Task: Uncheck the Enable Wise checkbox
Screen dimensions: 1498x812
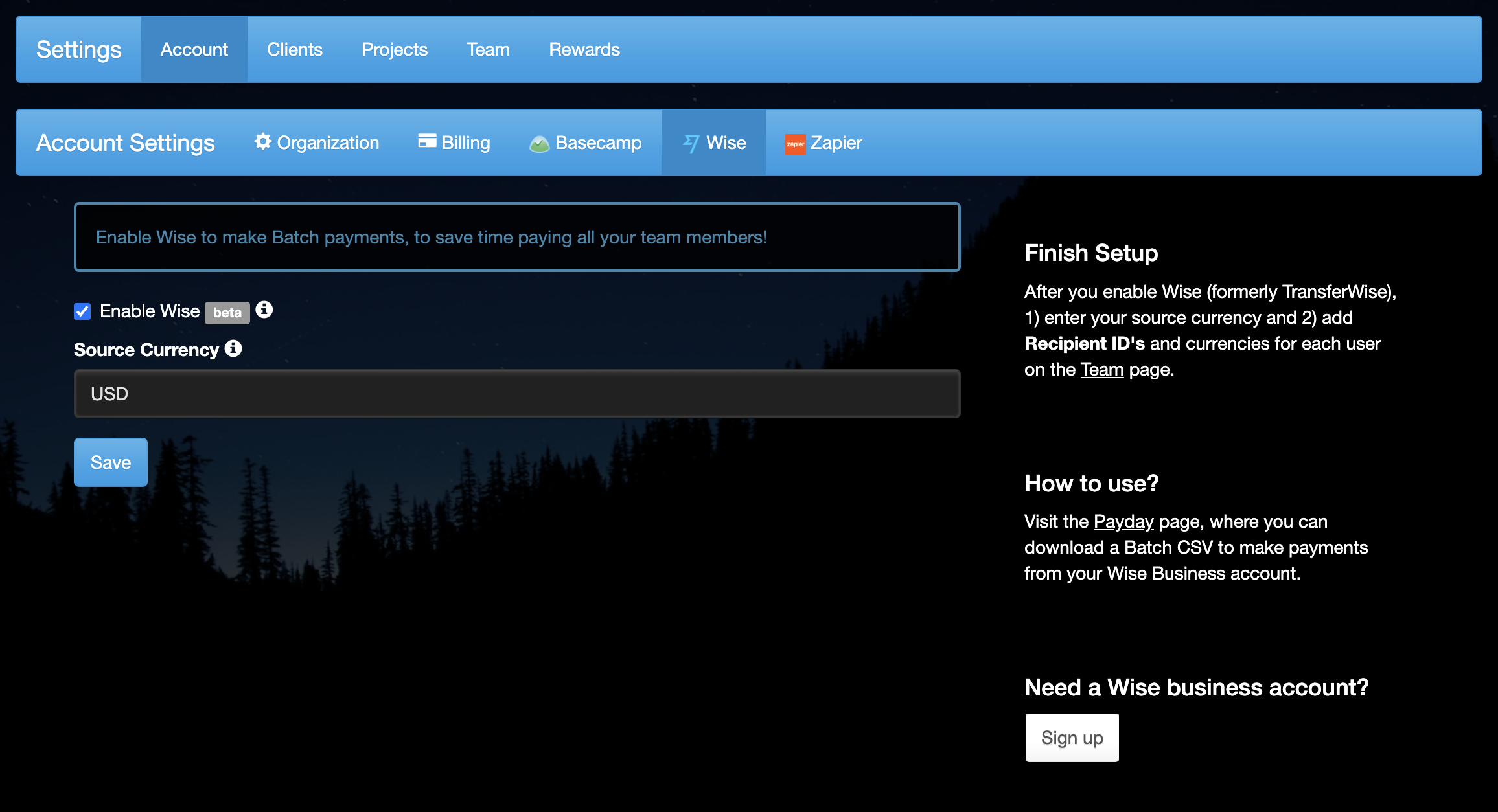Action: point(82,311)
